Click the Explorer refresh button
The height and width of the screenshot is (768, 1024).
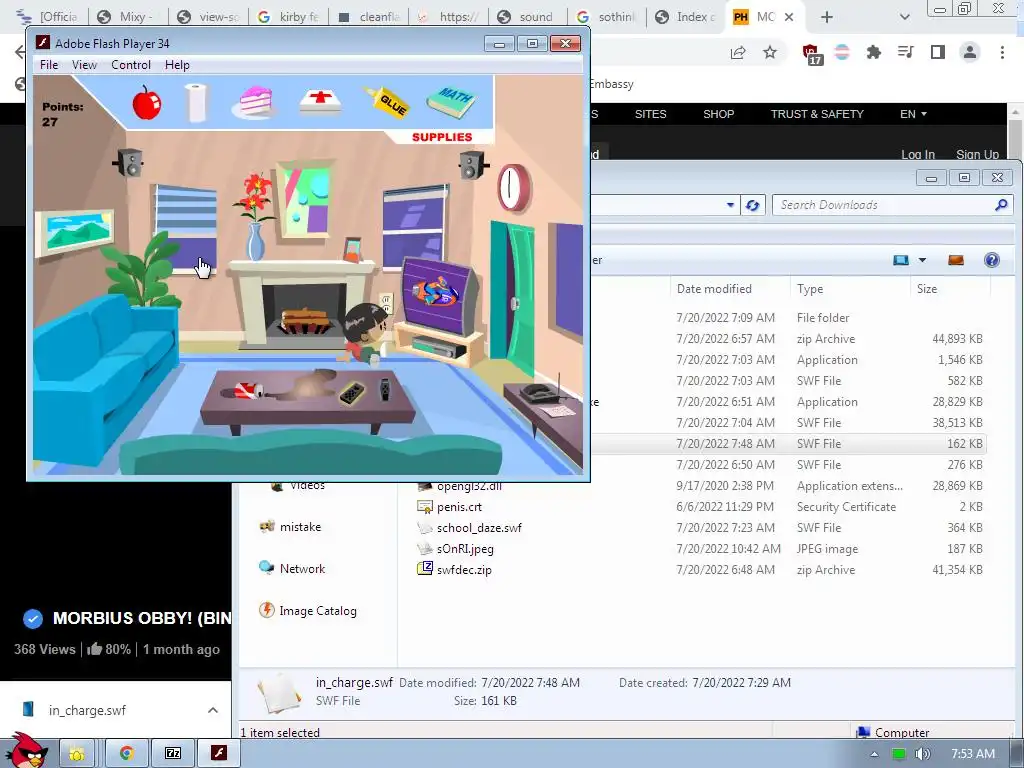(752, 205)
